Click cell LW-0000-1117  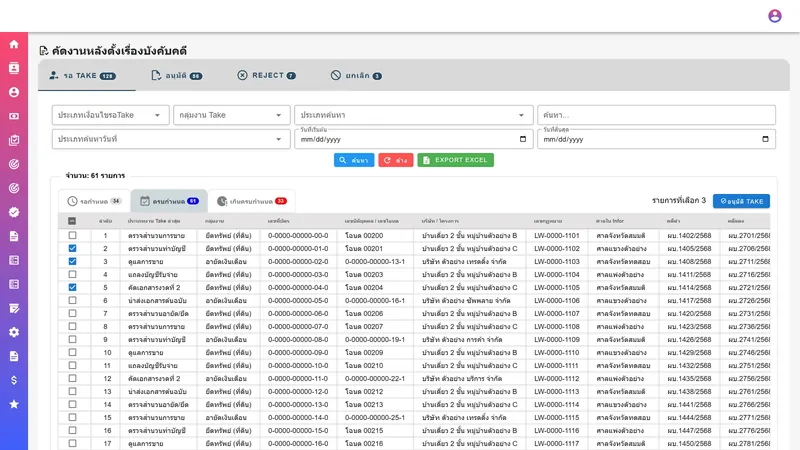pyautogui.click(x=557, y=444)
